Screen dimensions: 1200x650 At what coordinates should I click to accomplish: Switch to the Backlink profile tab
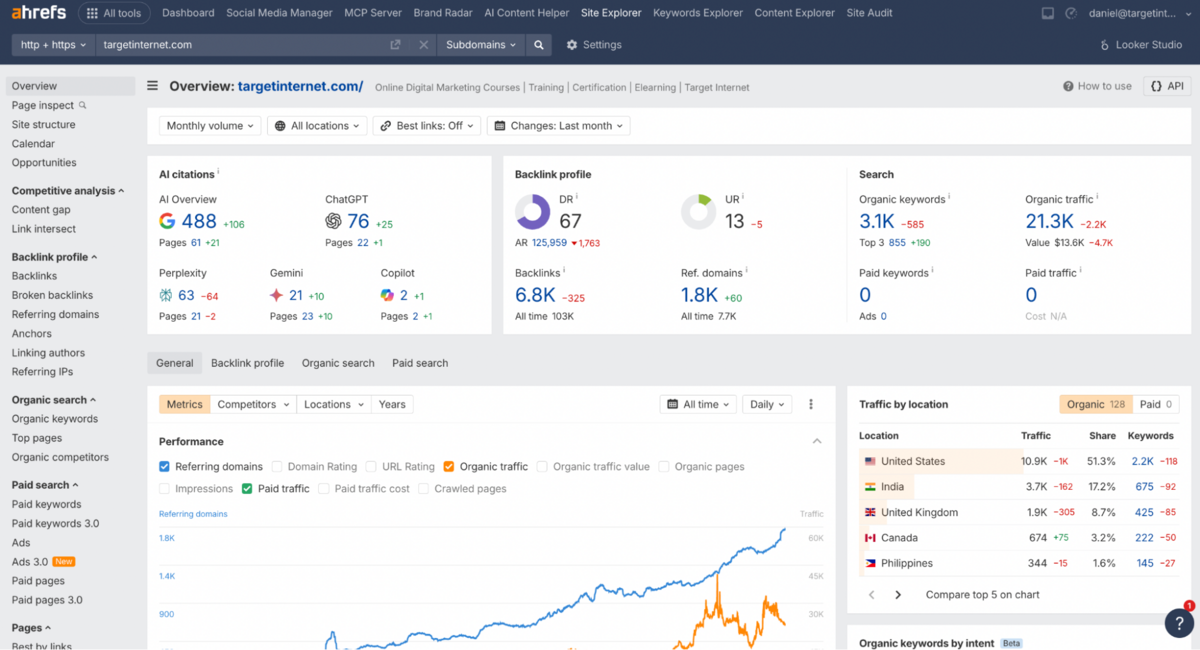247,363
